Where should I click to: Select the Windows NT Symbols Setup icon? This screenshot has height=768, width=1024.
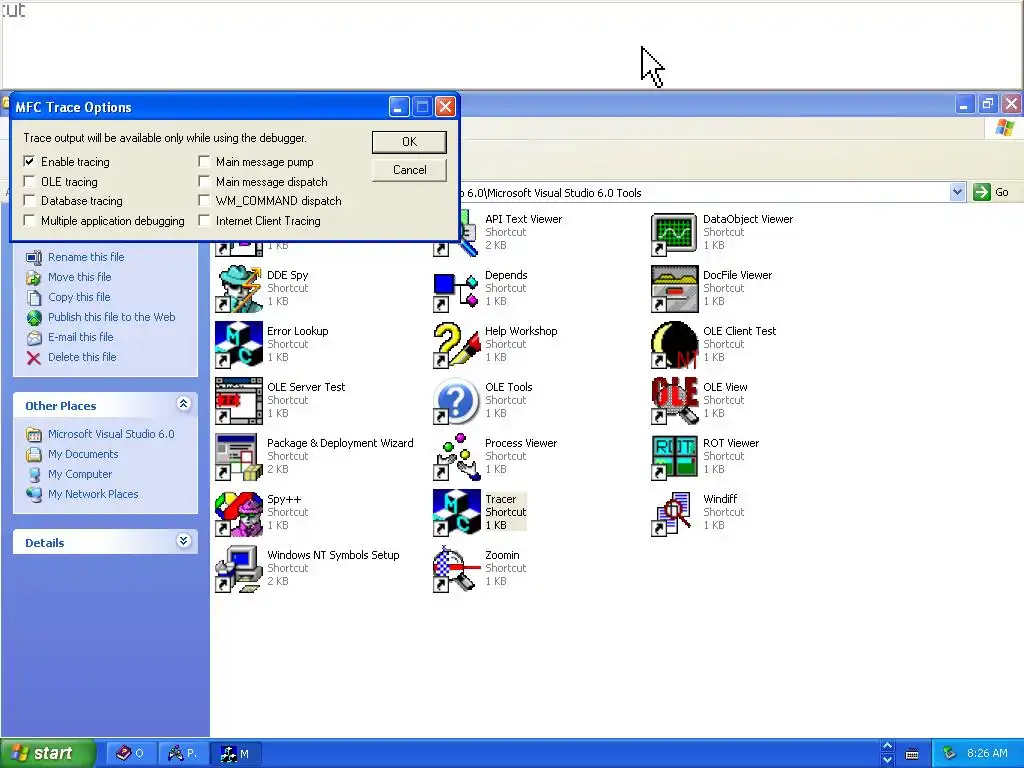click(x=239, y=569)
